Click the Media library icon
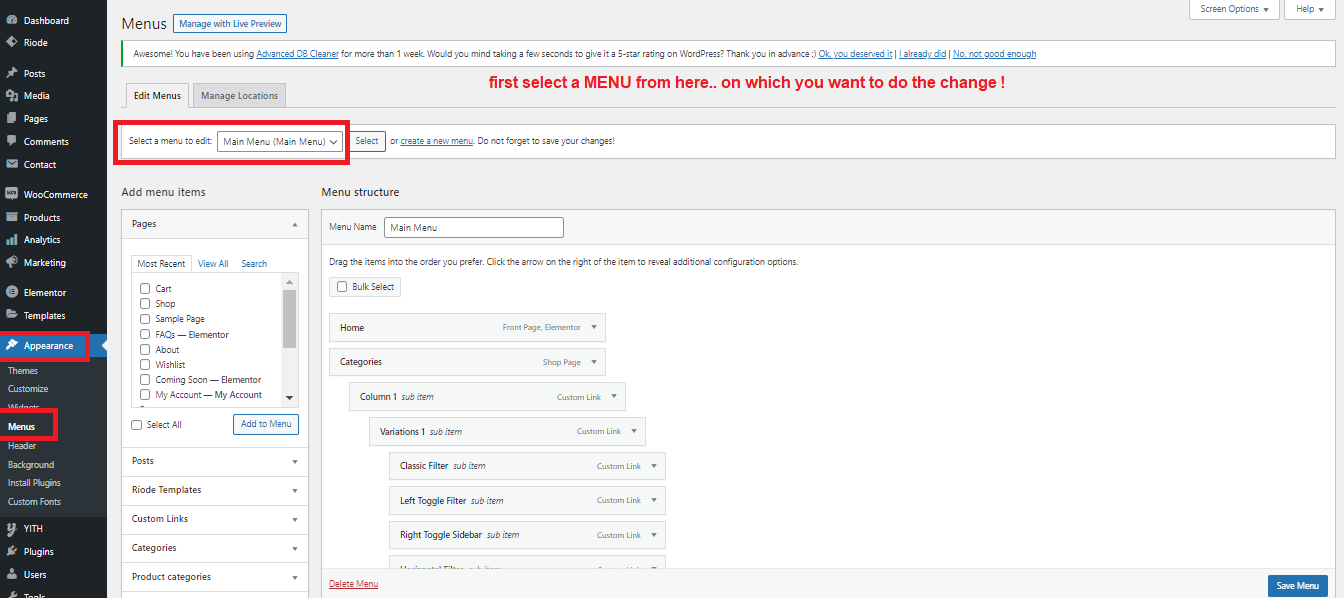 pos(12,96)
